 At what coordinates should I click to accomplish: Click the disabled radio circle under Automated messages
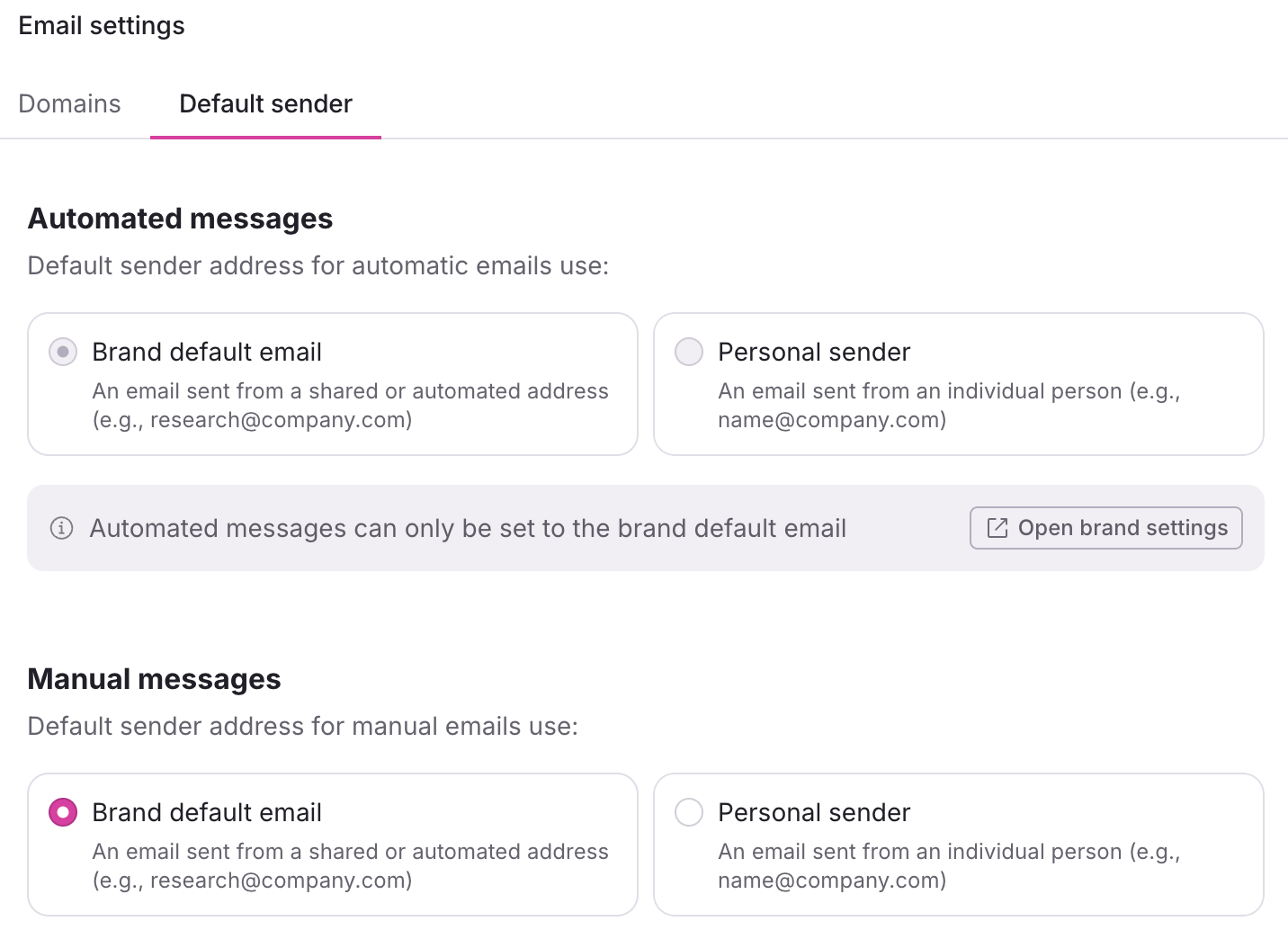tap(62, 352)
